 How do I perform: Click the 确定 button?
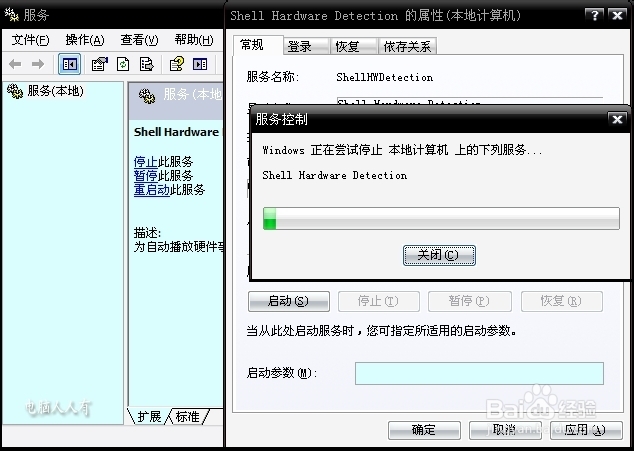424,430
